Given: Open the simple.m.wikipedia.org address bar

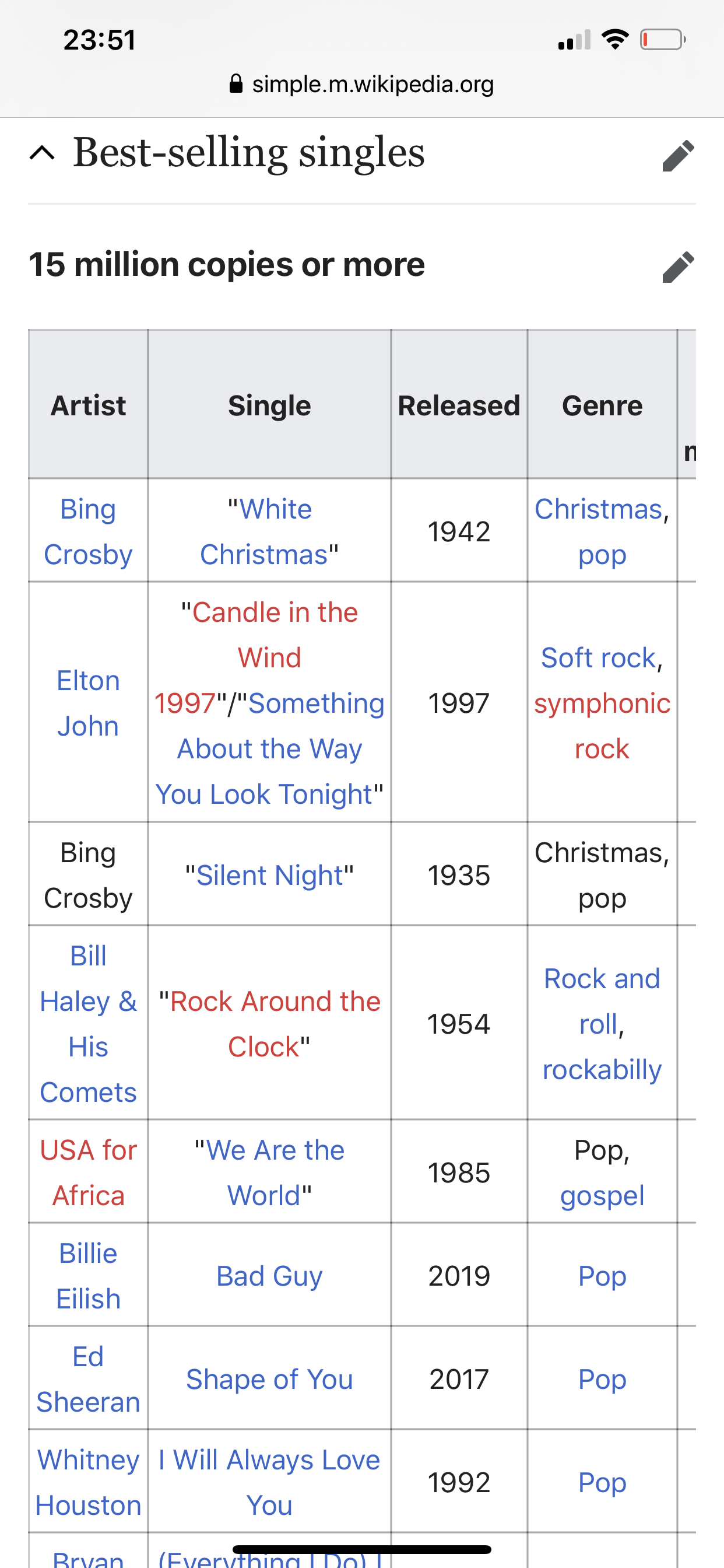Looking at the screenshot, I should (362, 84).
